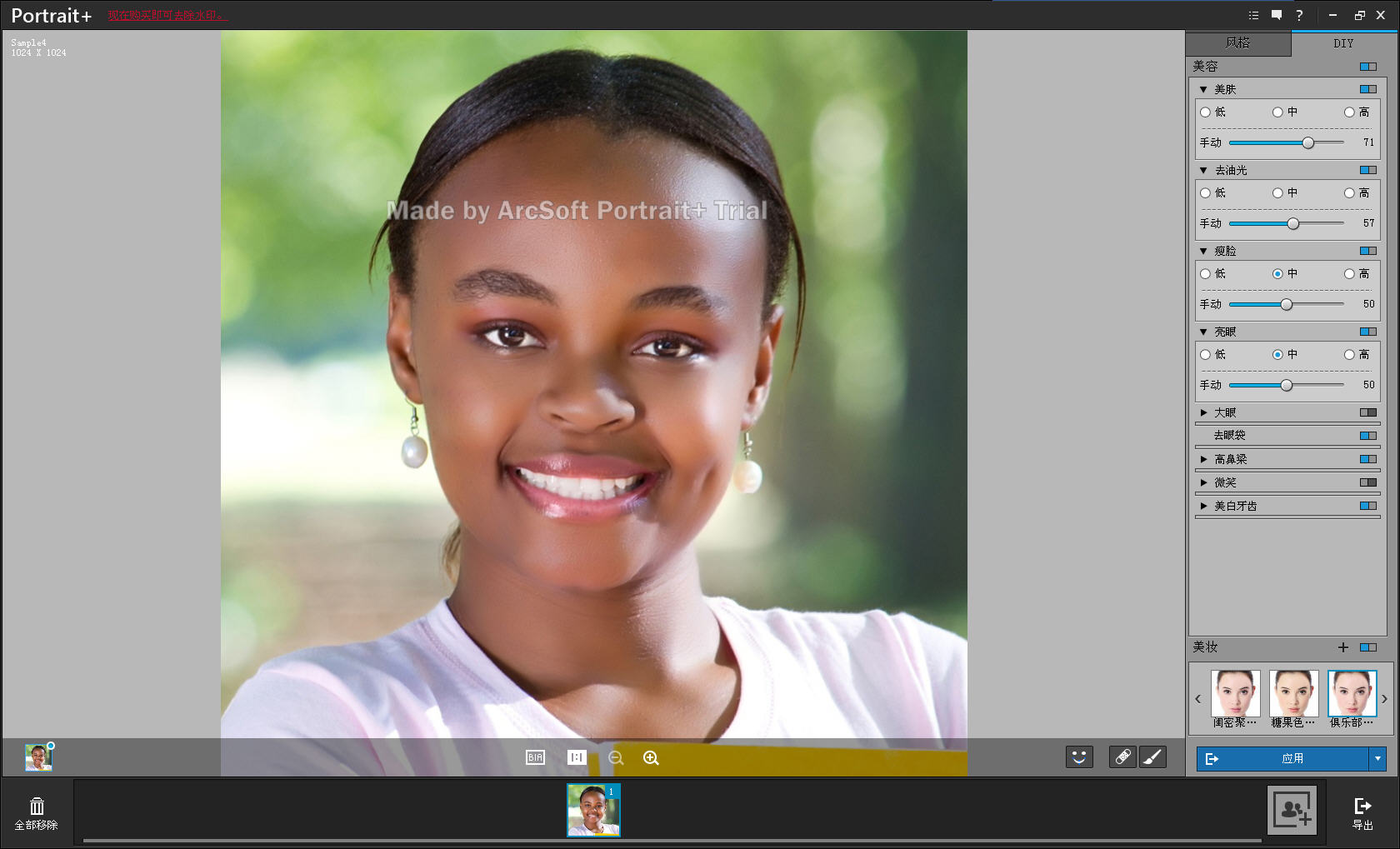Toggle the 去油光 switch
The height and width of the screenshot is (849, 1400).
point(1368,170)
